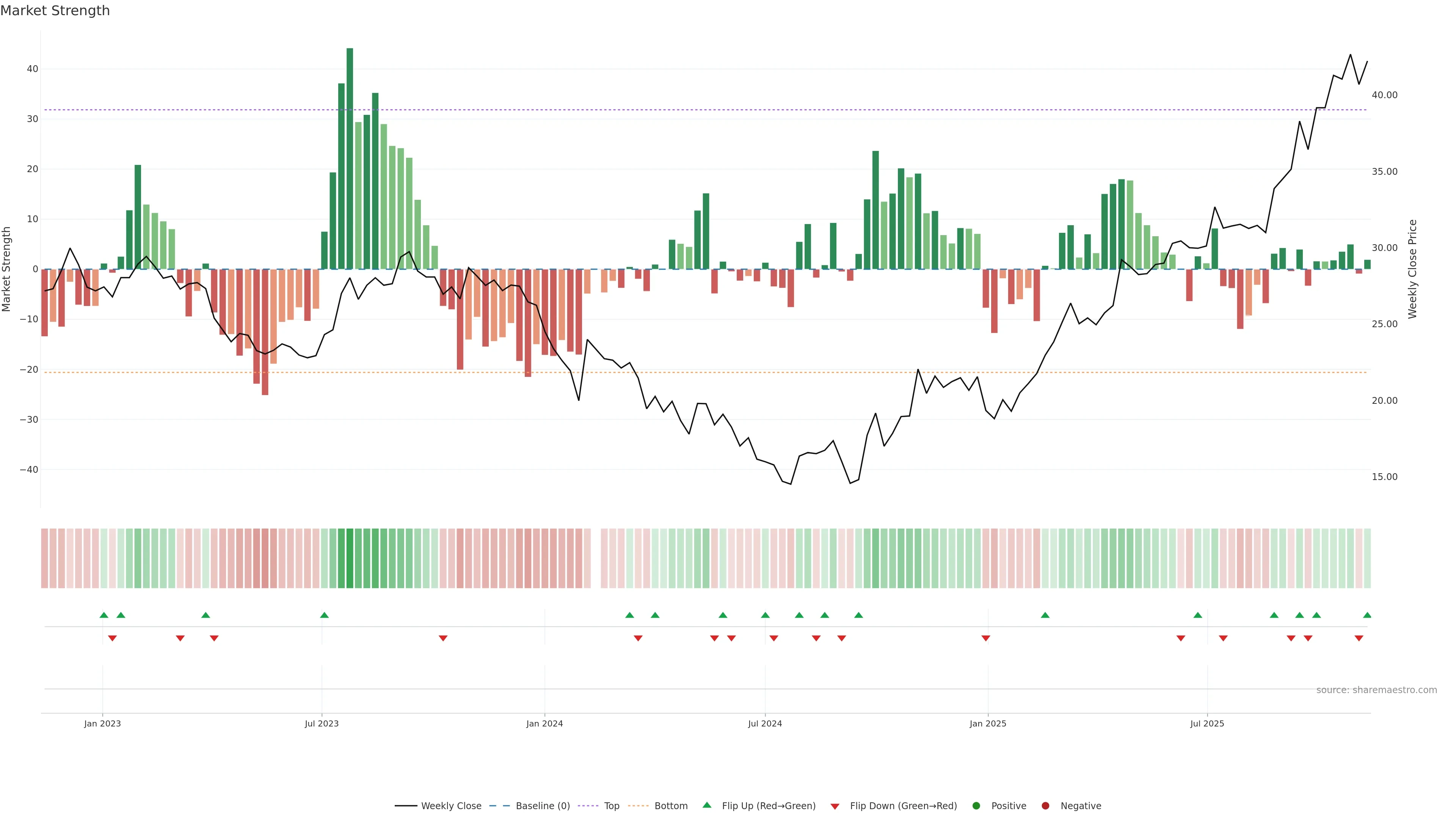
Task: Click the rightmost green flip-up triangle
Action: [1367, 615]
